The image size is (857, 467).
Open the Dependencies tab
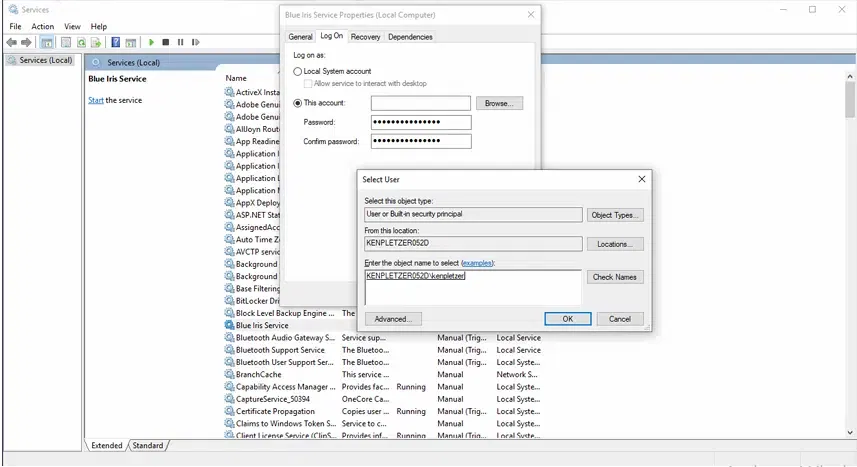(x=410, y=37)
